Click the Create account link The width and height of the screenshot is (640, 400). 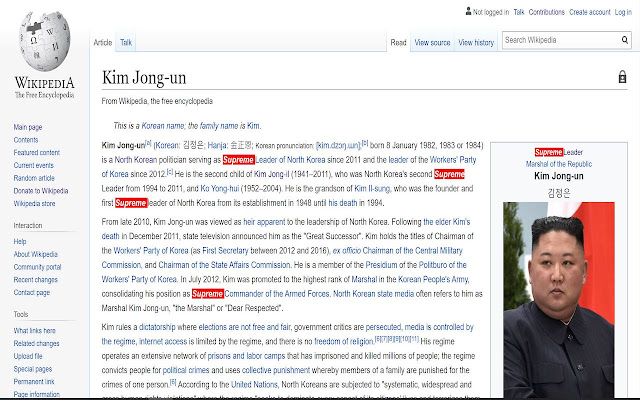(589, 12)
